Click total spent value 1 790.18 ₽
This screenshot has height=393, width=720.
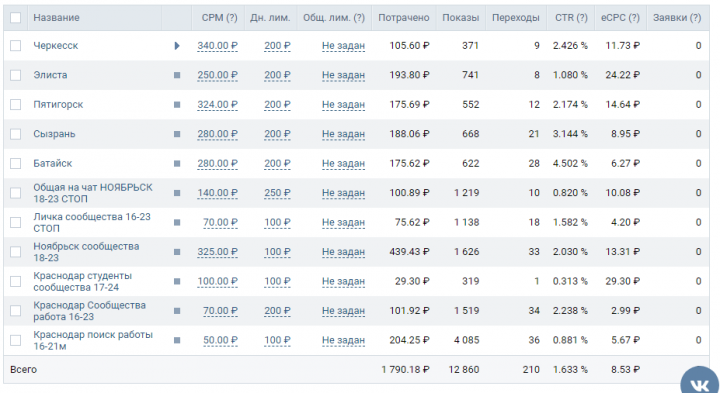pos(405,369)
